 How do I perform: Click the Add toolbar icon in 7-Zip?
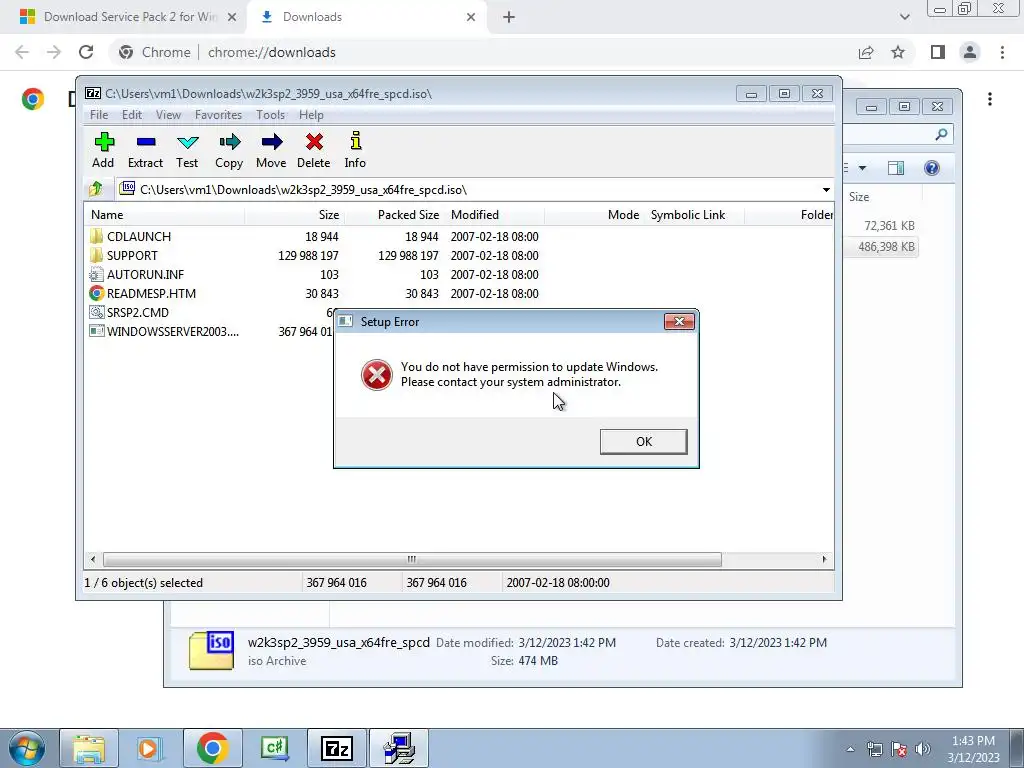coord(103,150)
